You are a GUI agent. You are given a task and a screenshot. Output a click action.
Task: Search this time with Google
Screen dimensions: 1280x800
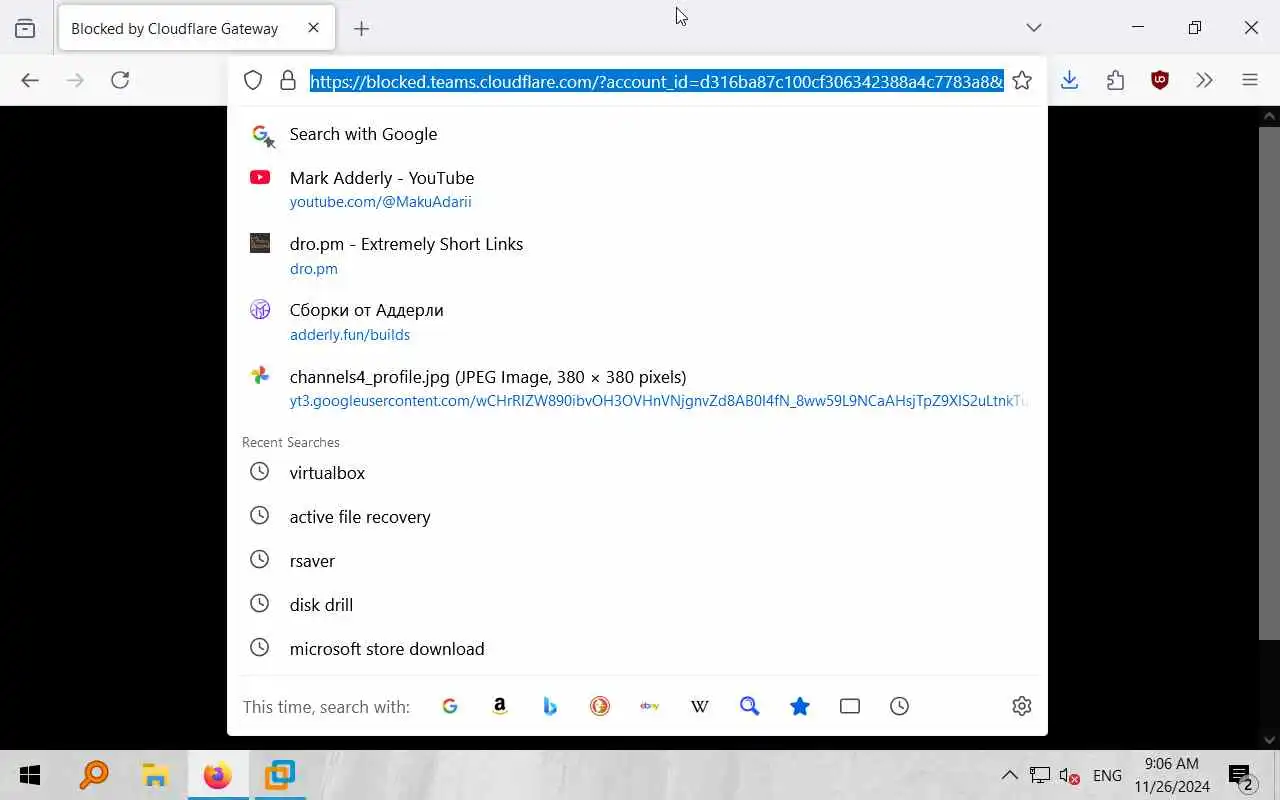tap(450, 706)
